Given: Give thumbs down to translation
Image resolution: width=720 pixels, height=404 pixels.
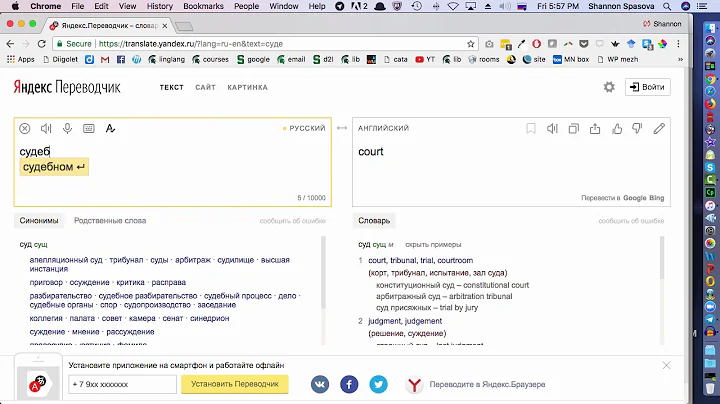Looking at the screenshot, I should click(x=637, y=129).
